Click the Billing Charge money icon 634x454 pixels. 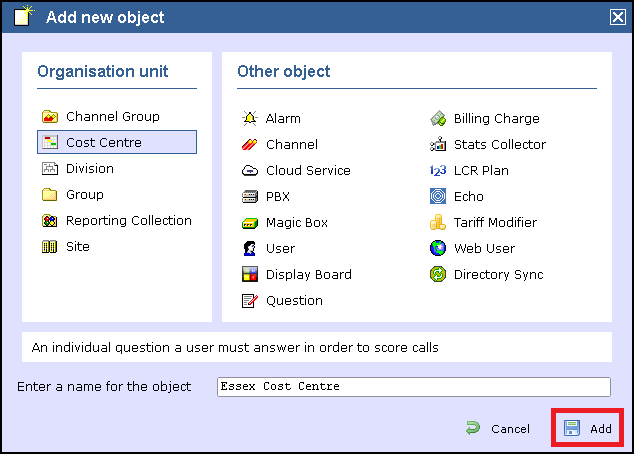(438, 118)
